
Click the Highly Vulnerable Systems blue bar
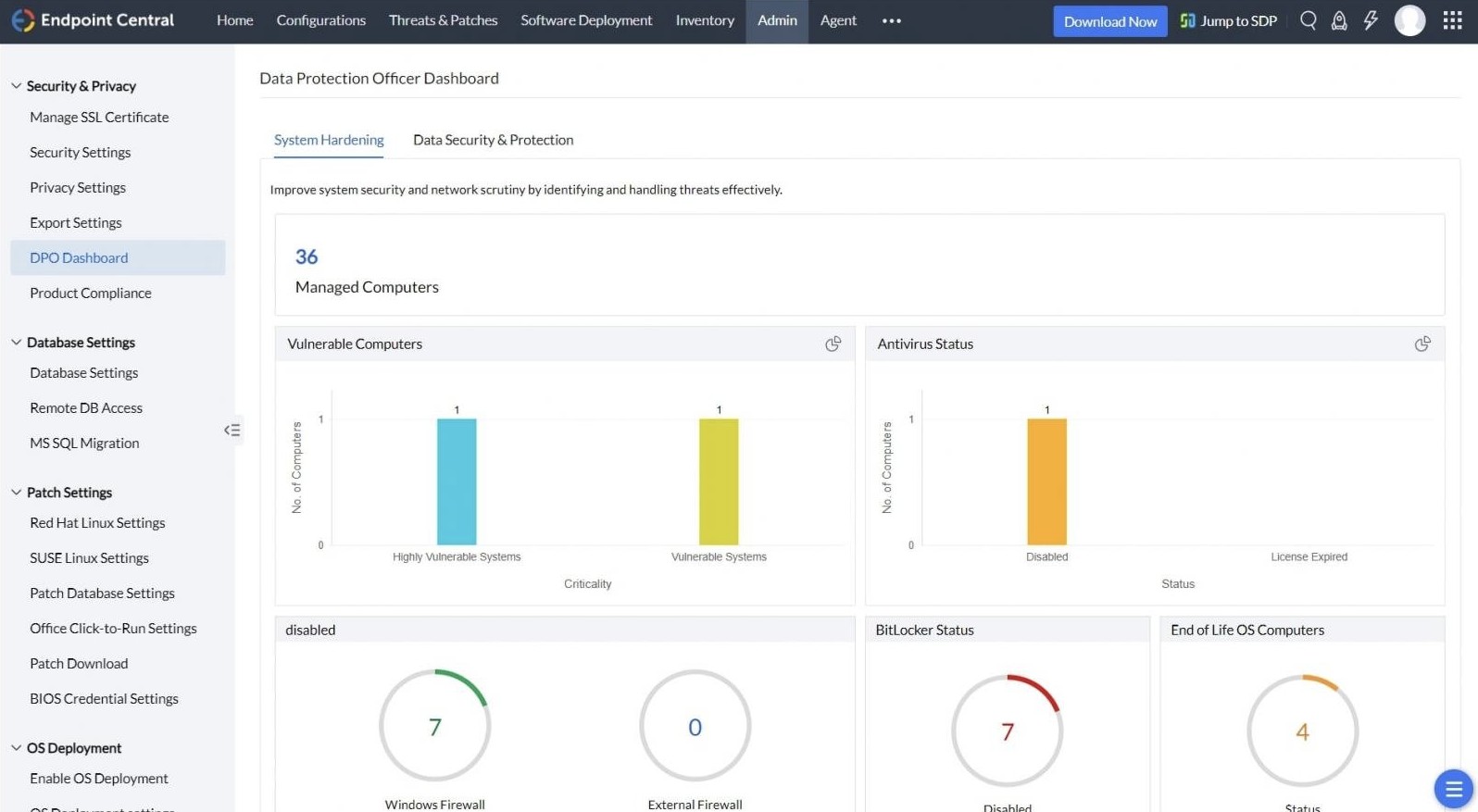tap(457, 481)
